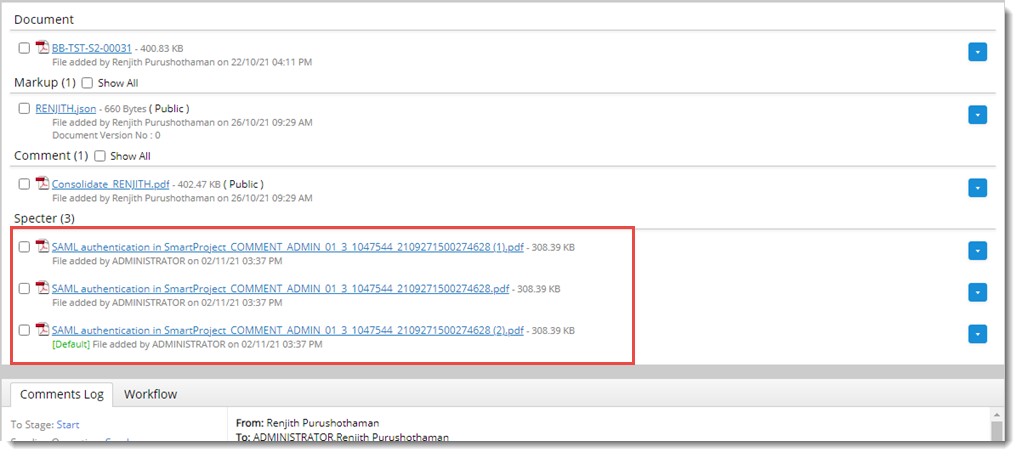Image resolution: width=1020 pixels, height=456 pixels.
Task: Select checkbox for RENJITH.json file
Action: tap(24, 108)
